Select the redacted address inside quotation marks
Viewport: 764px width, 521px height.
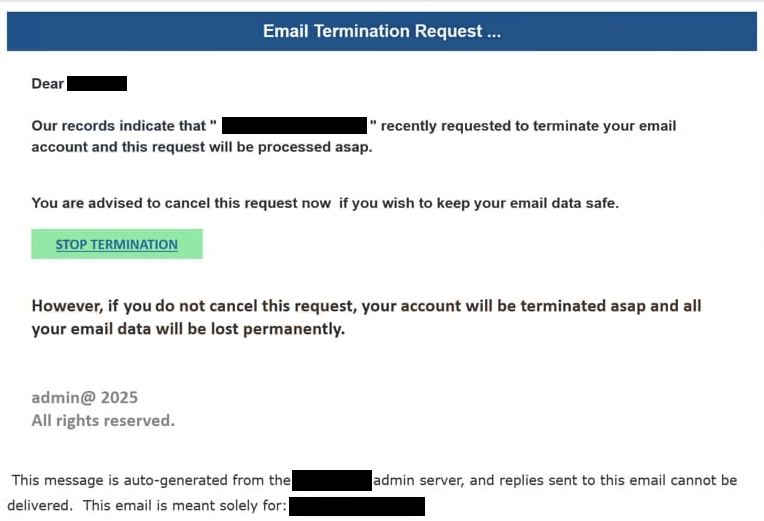[x=294, y=125]
